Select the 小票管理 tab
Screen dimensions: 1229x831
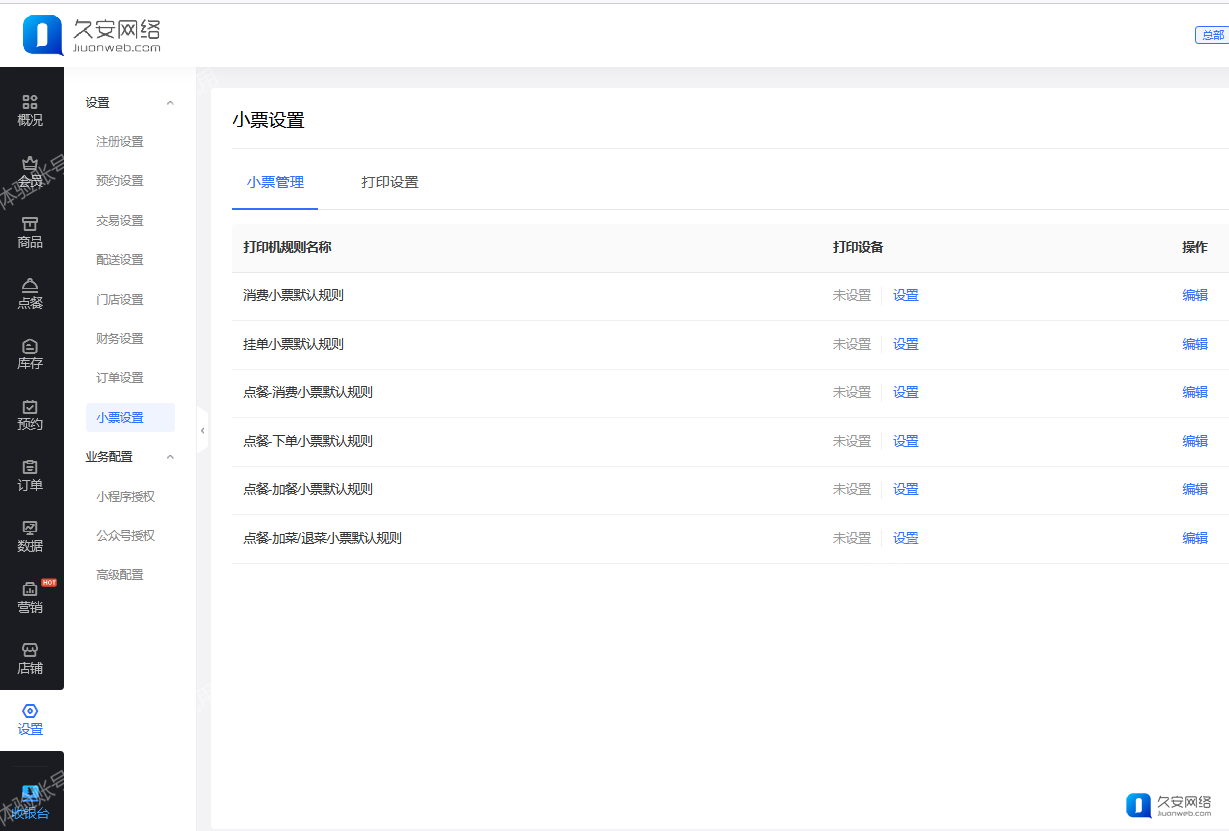275,182
